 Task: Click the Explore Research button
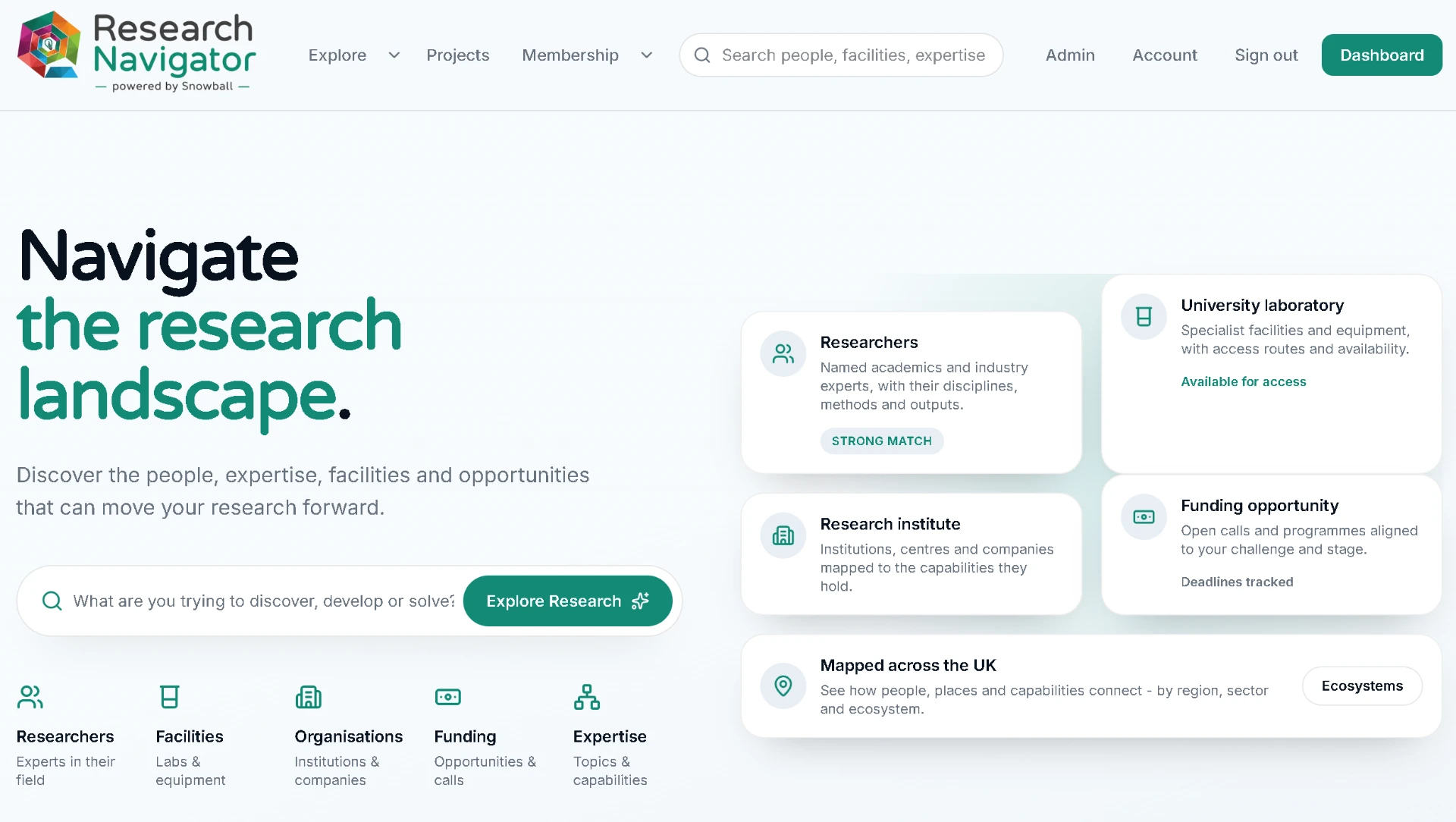(x=567, y=601)
